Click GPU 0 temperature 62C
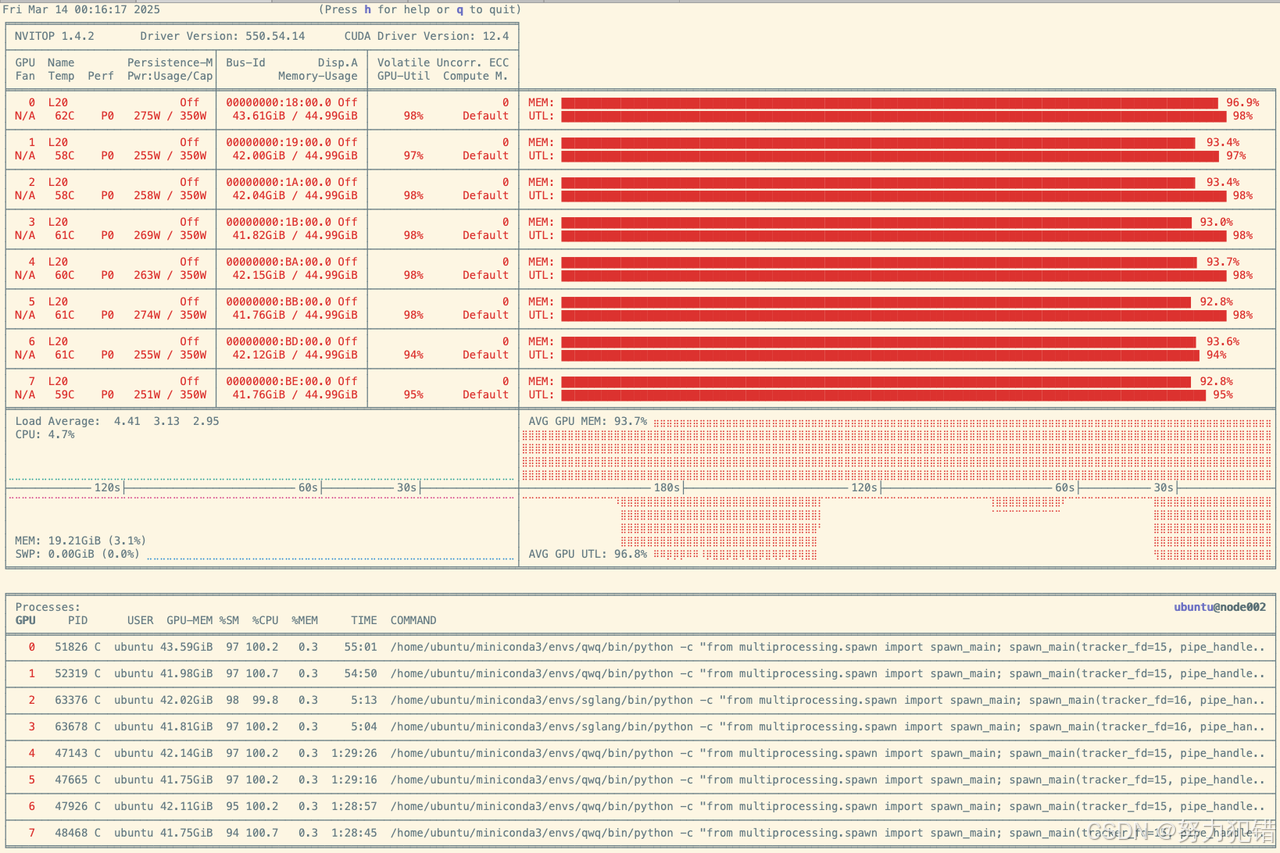The image size is (1280, 853). pos(64,116)
